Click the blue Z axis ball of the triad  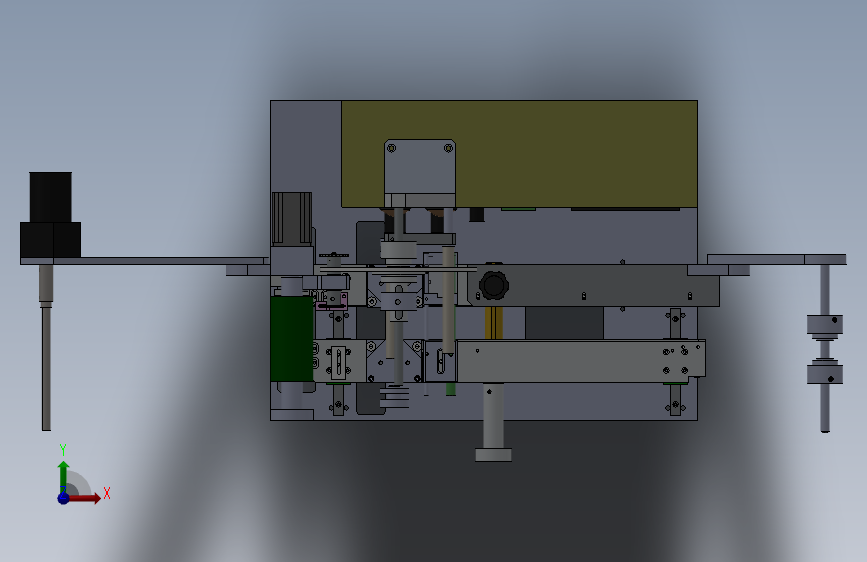coord(63,498)
